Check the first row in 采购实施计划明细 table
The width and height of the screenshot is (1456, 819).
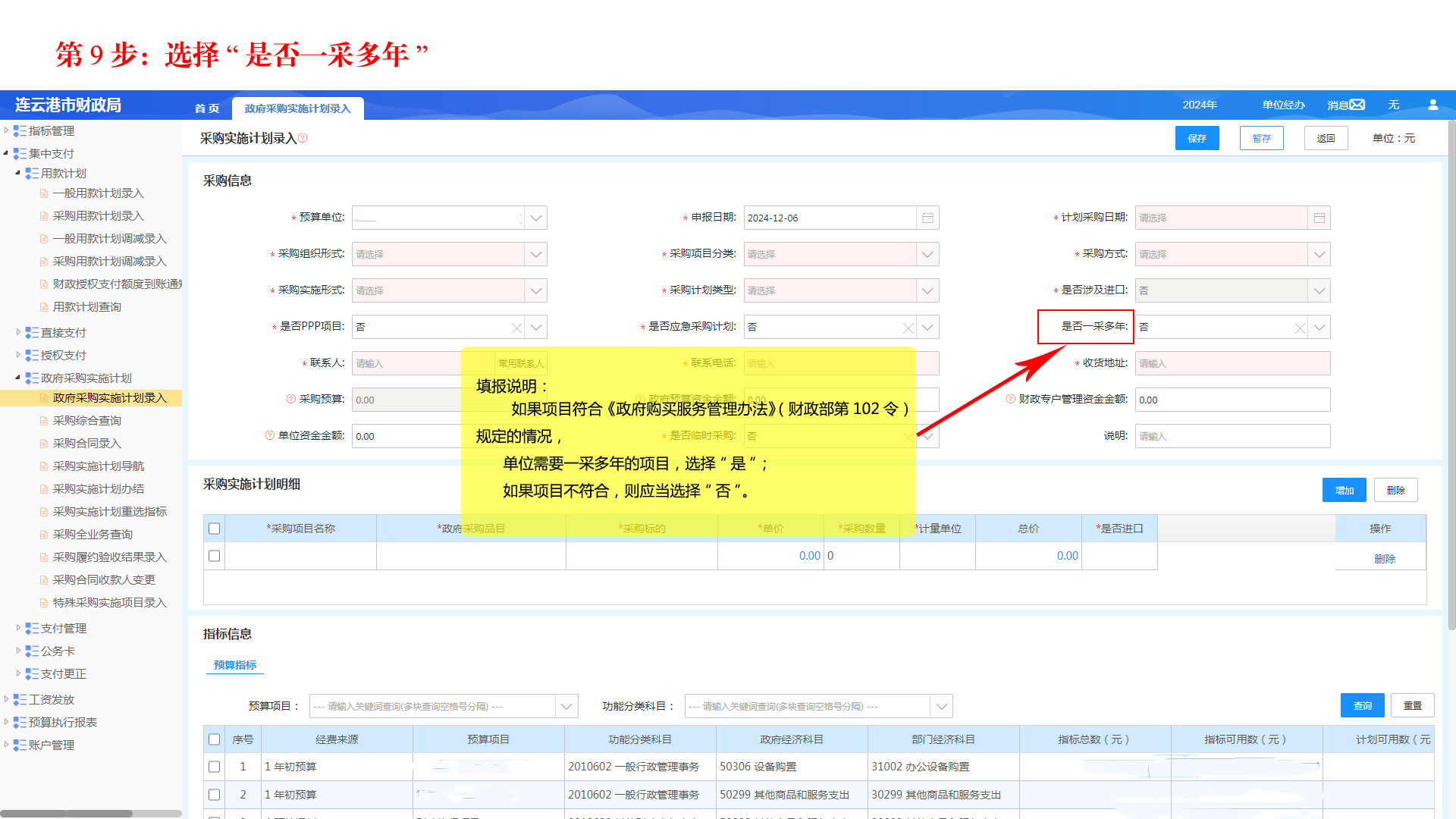click(x=215, y=556)
